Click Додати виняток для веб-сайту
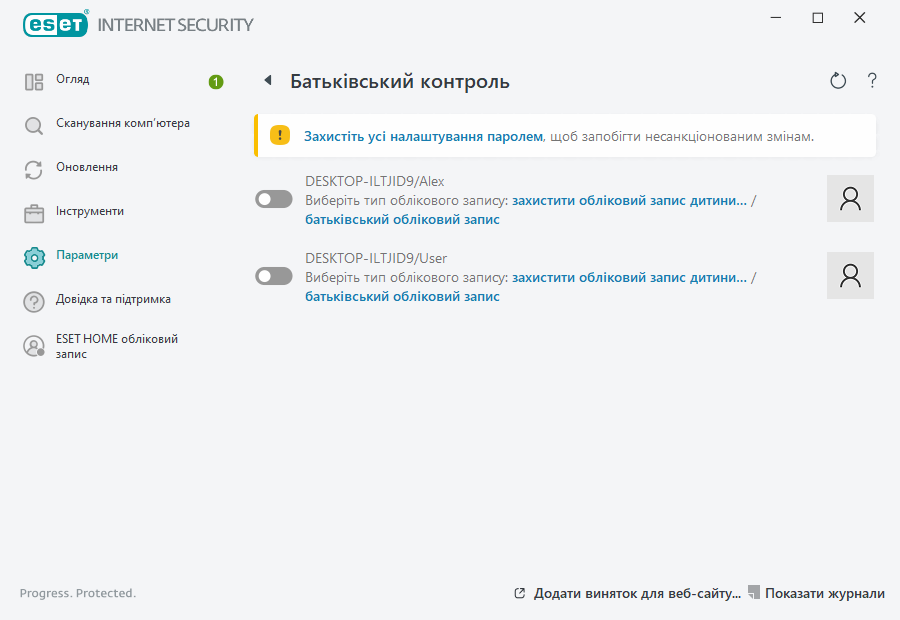900x620 pixels. coord(636,593)
